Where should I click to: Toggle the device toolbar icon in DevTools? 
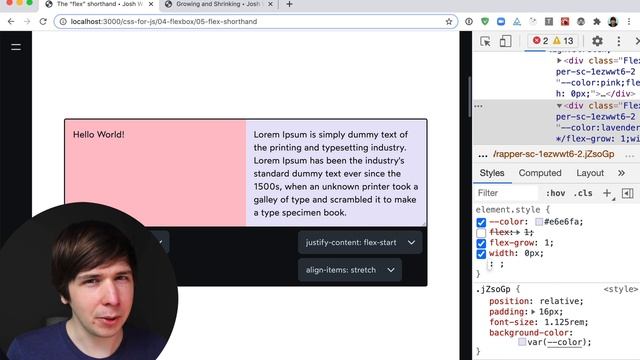point(505,41)
